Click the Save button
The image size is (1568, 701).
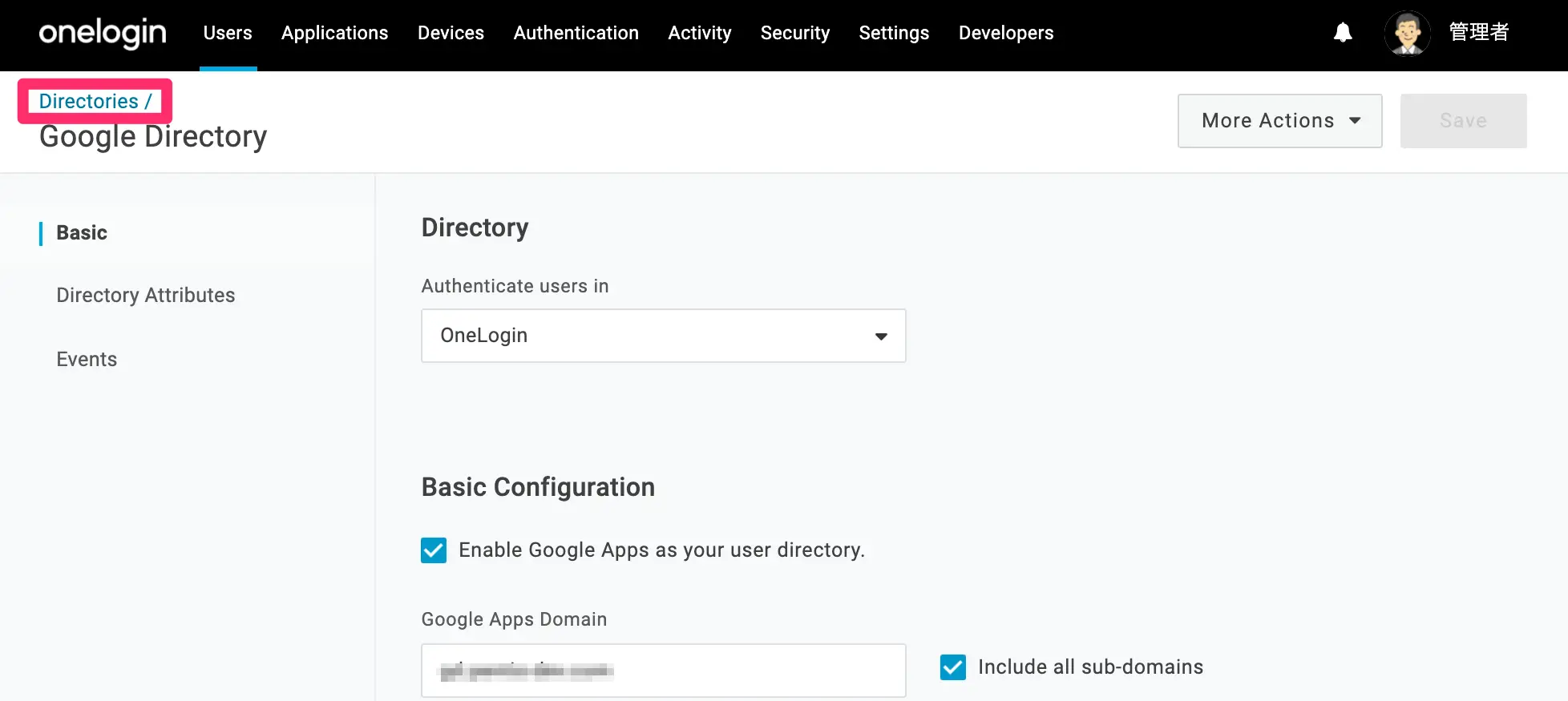[x=1463, y=121]
